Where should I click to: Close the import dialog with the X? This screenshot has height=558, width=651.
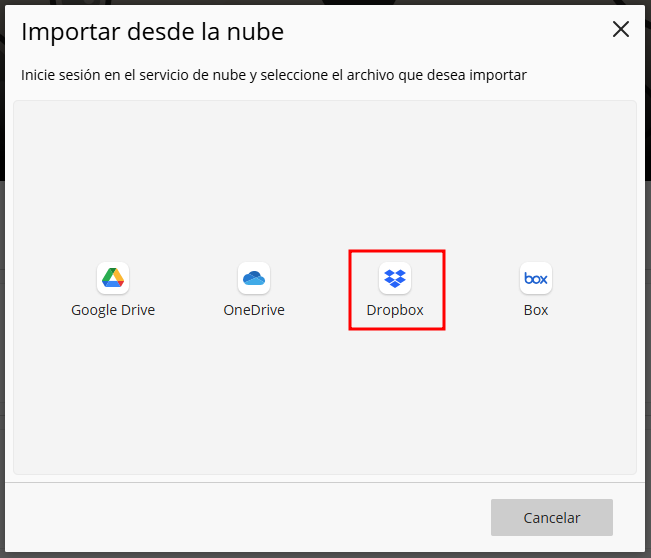pos(621,29)
